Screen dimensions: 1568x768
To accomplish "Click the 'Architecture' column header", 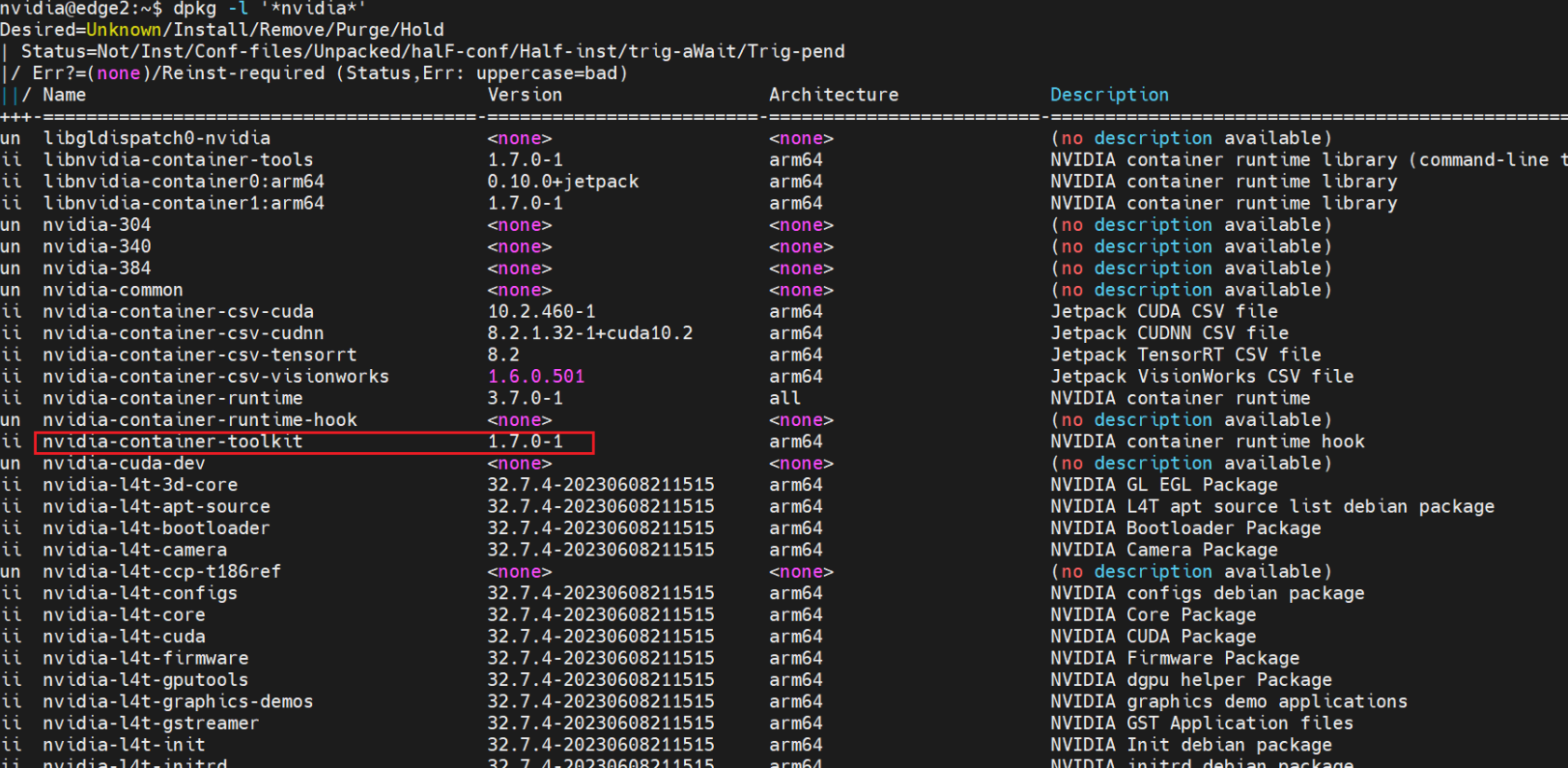I will pyautogui.click(x=834, y=95).
